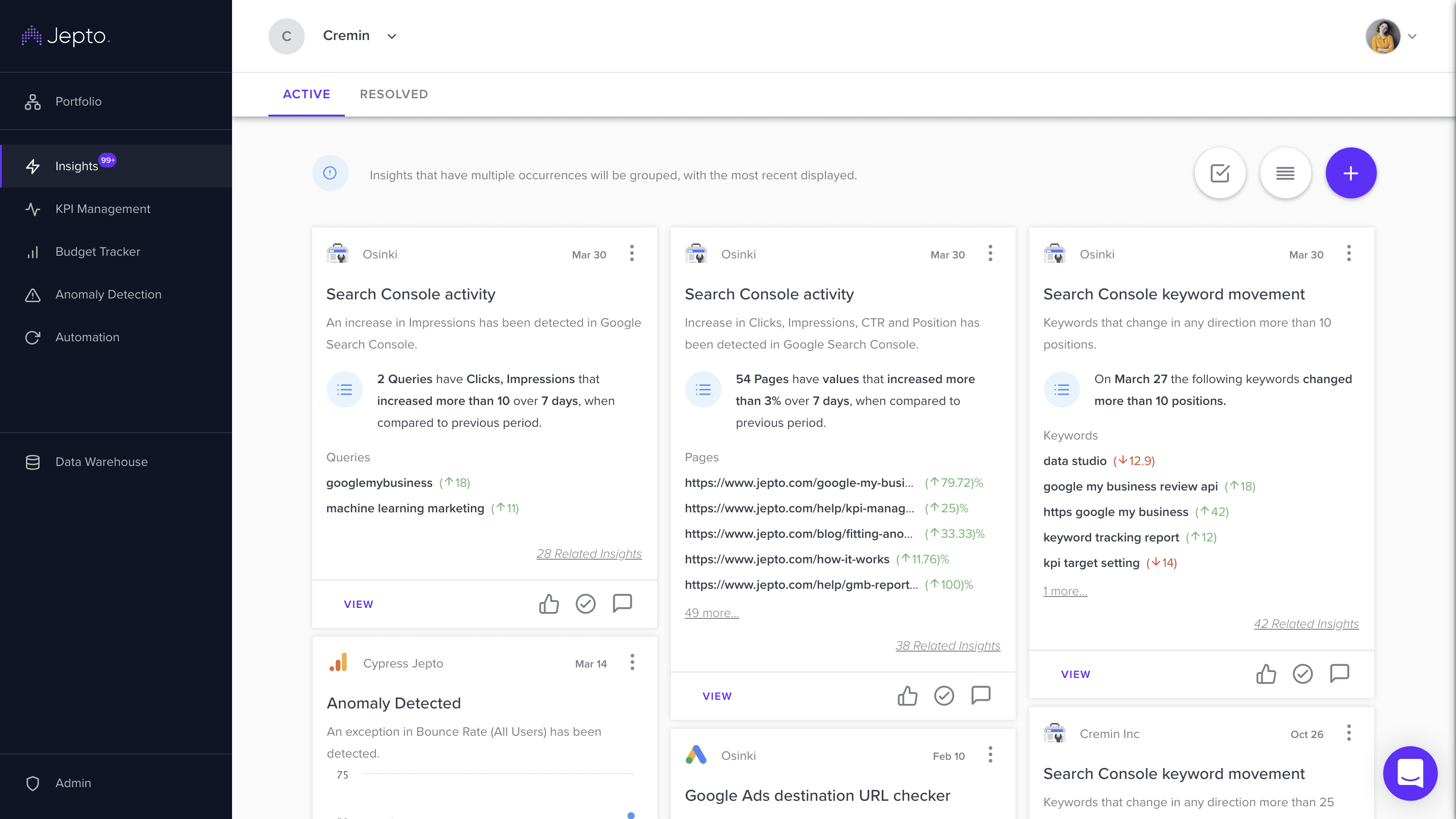Open more options for the 2 Queries card
Viewport: 1456px width, 819px height.
pyautogui.click(x=632, y=253)
